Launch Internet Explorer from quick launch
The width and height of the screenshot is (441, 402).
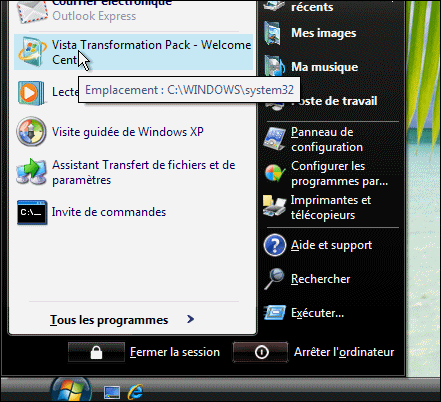(135, 392)
